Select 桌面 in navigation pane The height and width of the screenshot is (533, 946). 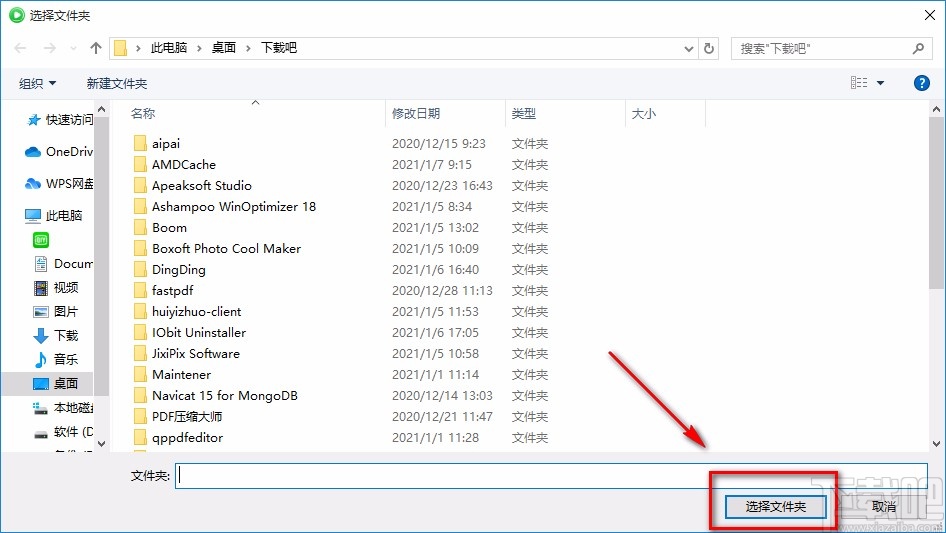(x=48, y=384)
